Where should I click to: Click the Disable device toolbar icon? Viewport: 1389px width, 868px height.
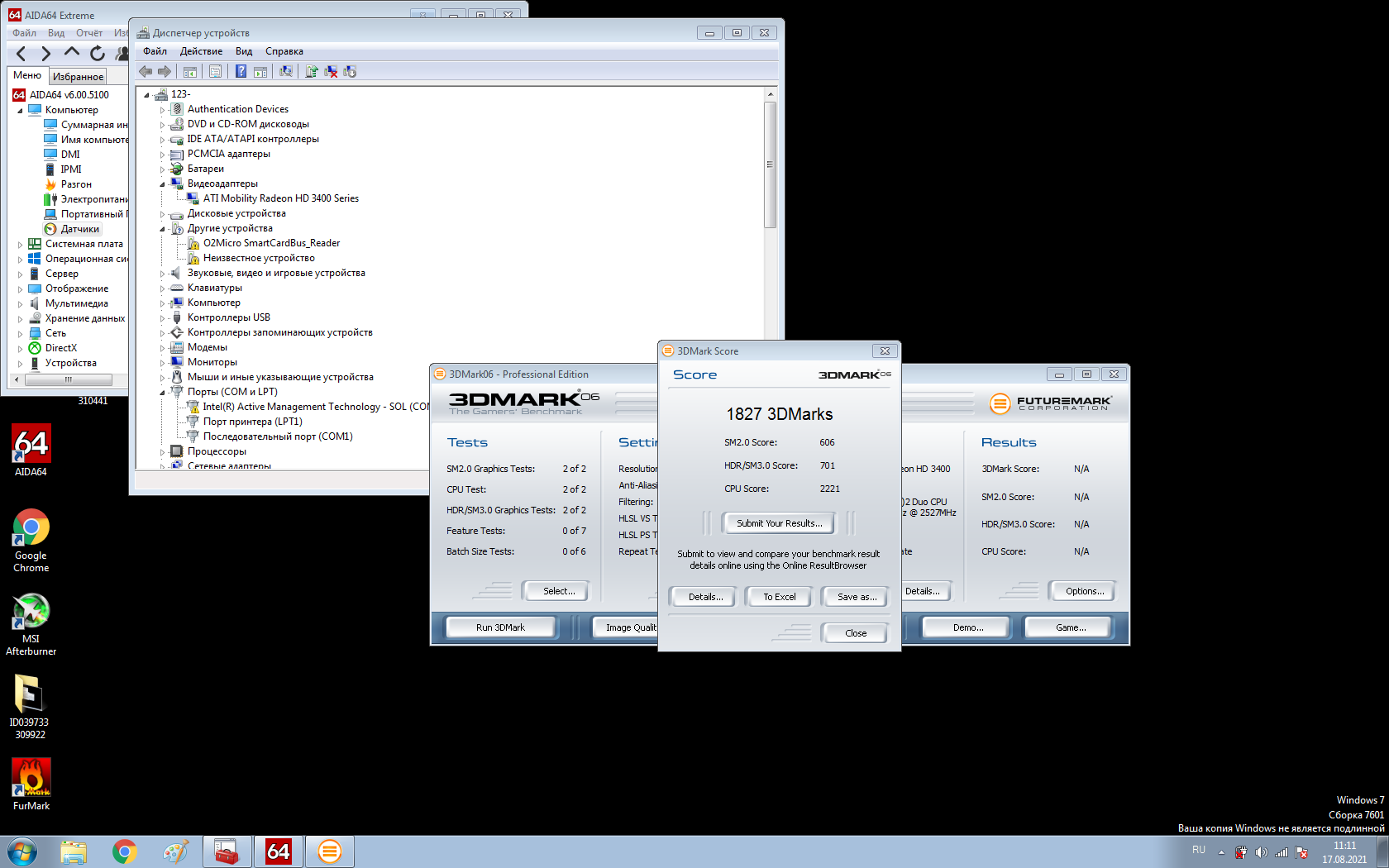coord(350,72)
